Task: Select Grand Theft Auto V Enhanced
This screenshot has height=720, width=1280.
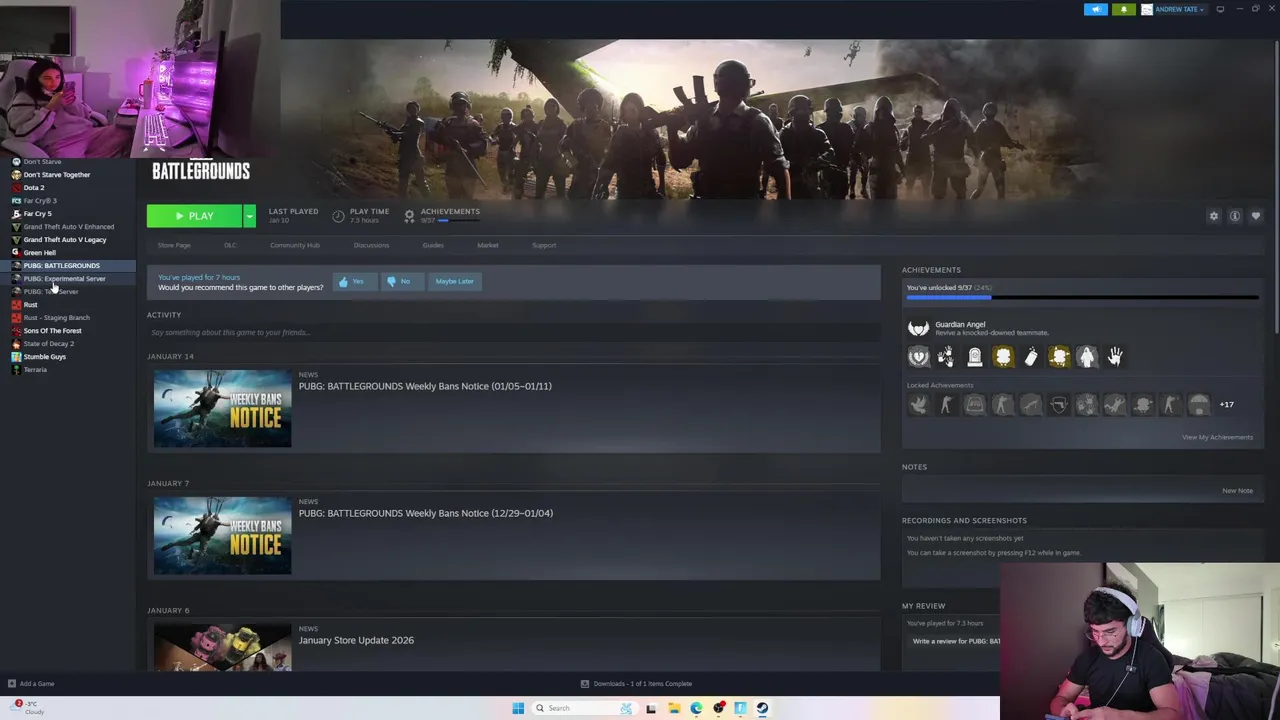Action: (x=67, y=227)
